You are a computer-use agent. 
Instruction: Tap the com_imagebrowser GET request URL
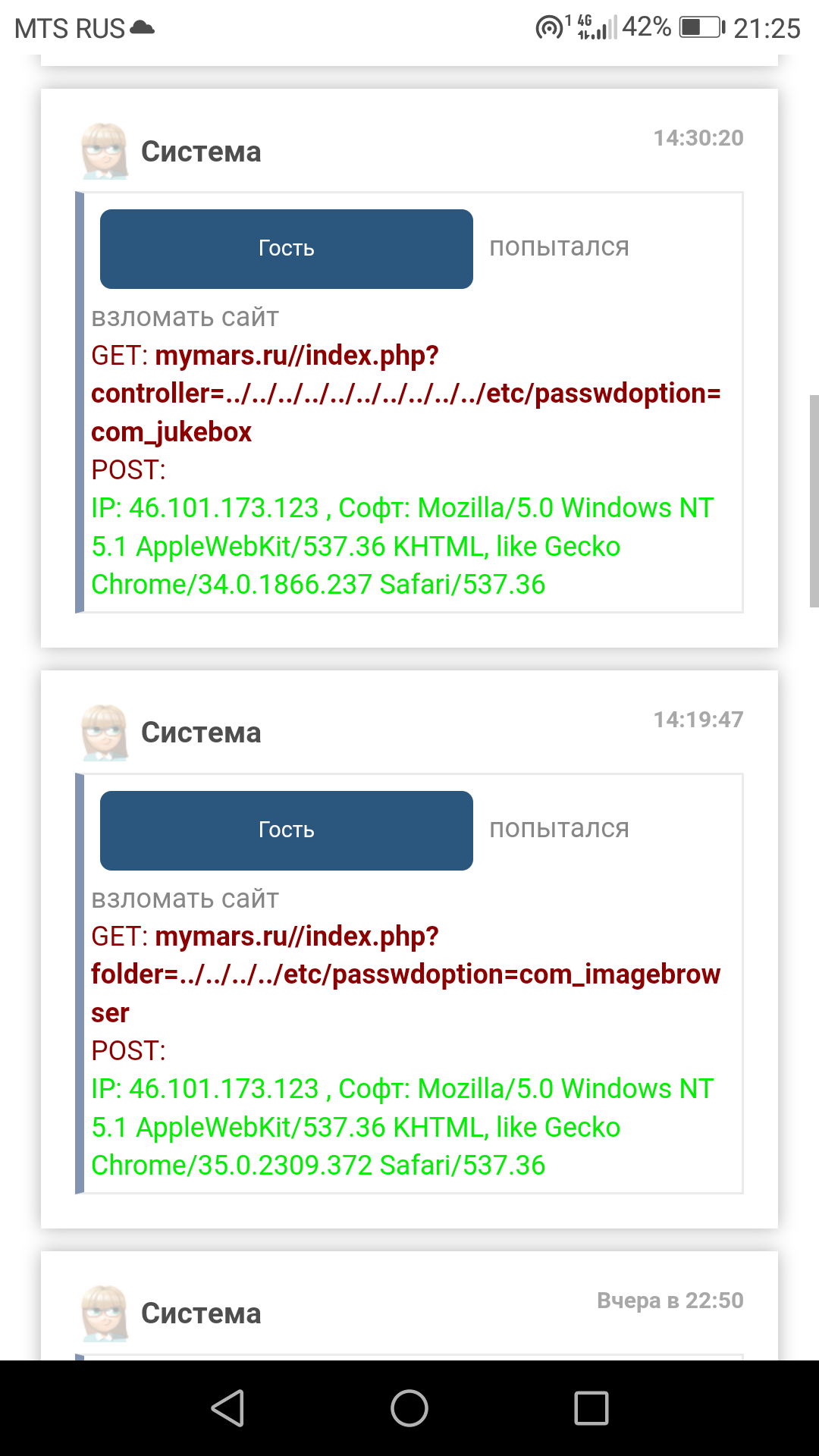[405, 974]
